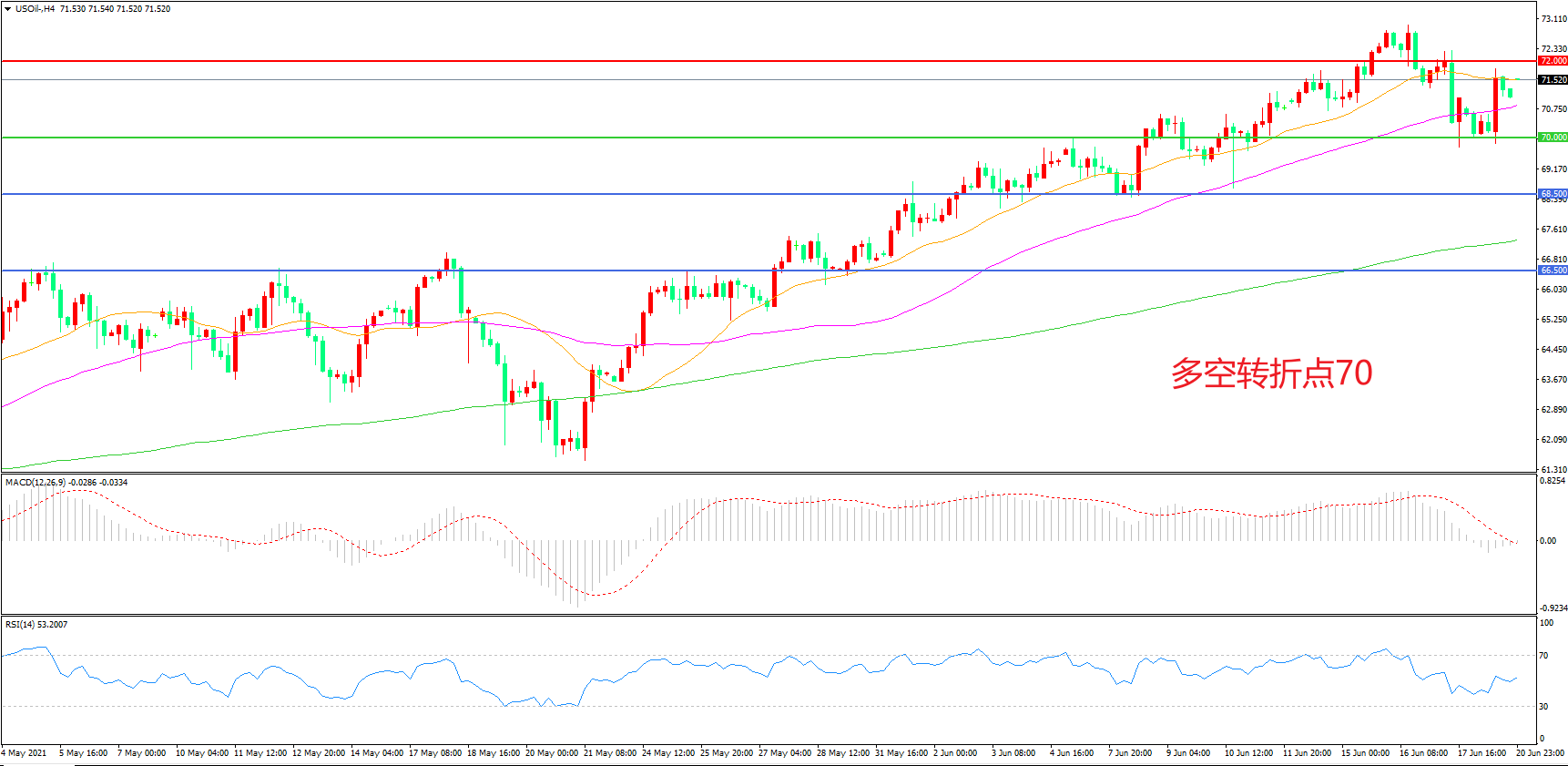
Task: Click the 4 May 2021 date label
Action: click(x=25, y=753)
